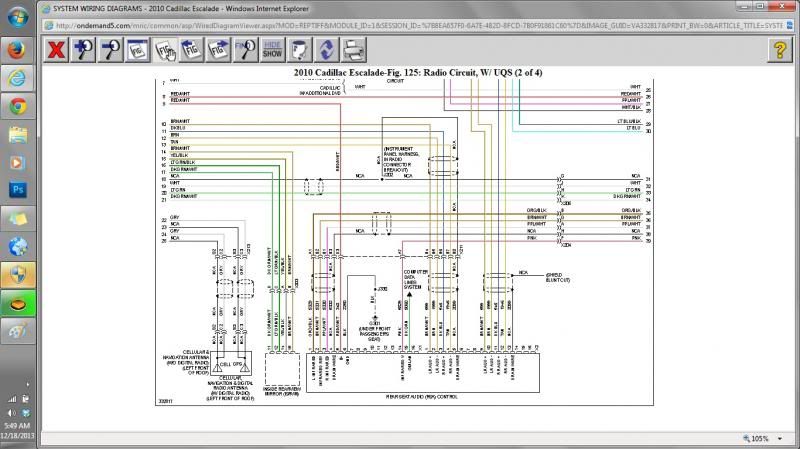Zoom in with the plus magnifier
The height and width of the screenshot is (449, 800).
click(x=83, y=50)
